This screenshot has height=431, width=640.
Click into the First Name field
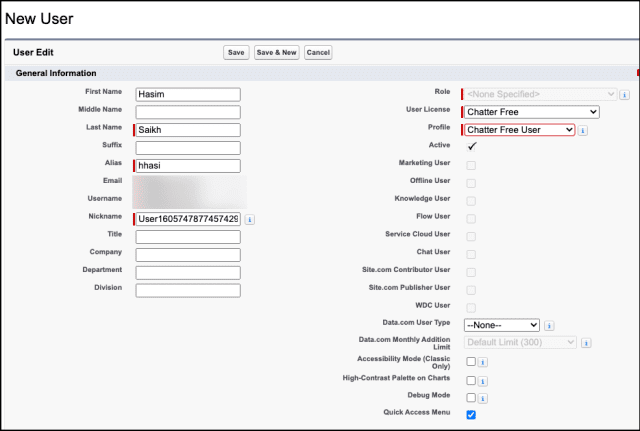(188, 95)
